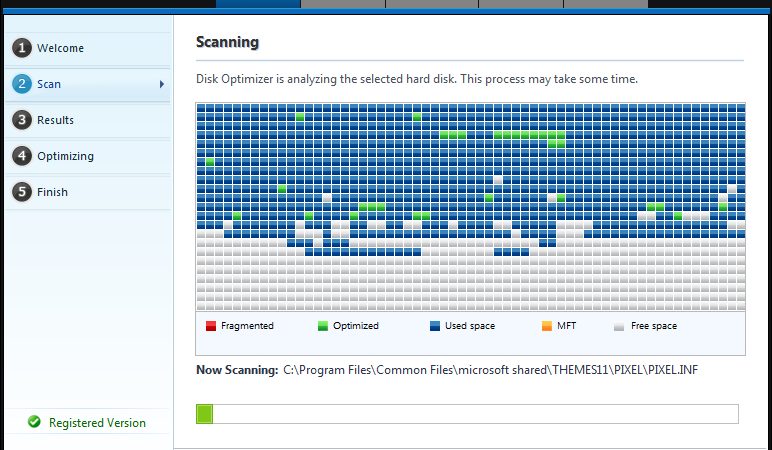Click the arrow beside the Scan step
The height and width of the screenshot is (450, 772).
(161, 84)
